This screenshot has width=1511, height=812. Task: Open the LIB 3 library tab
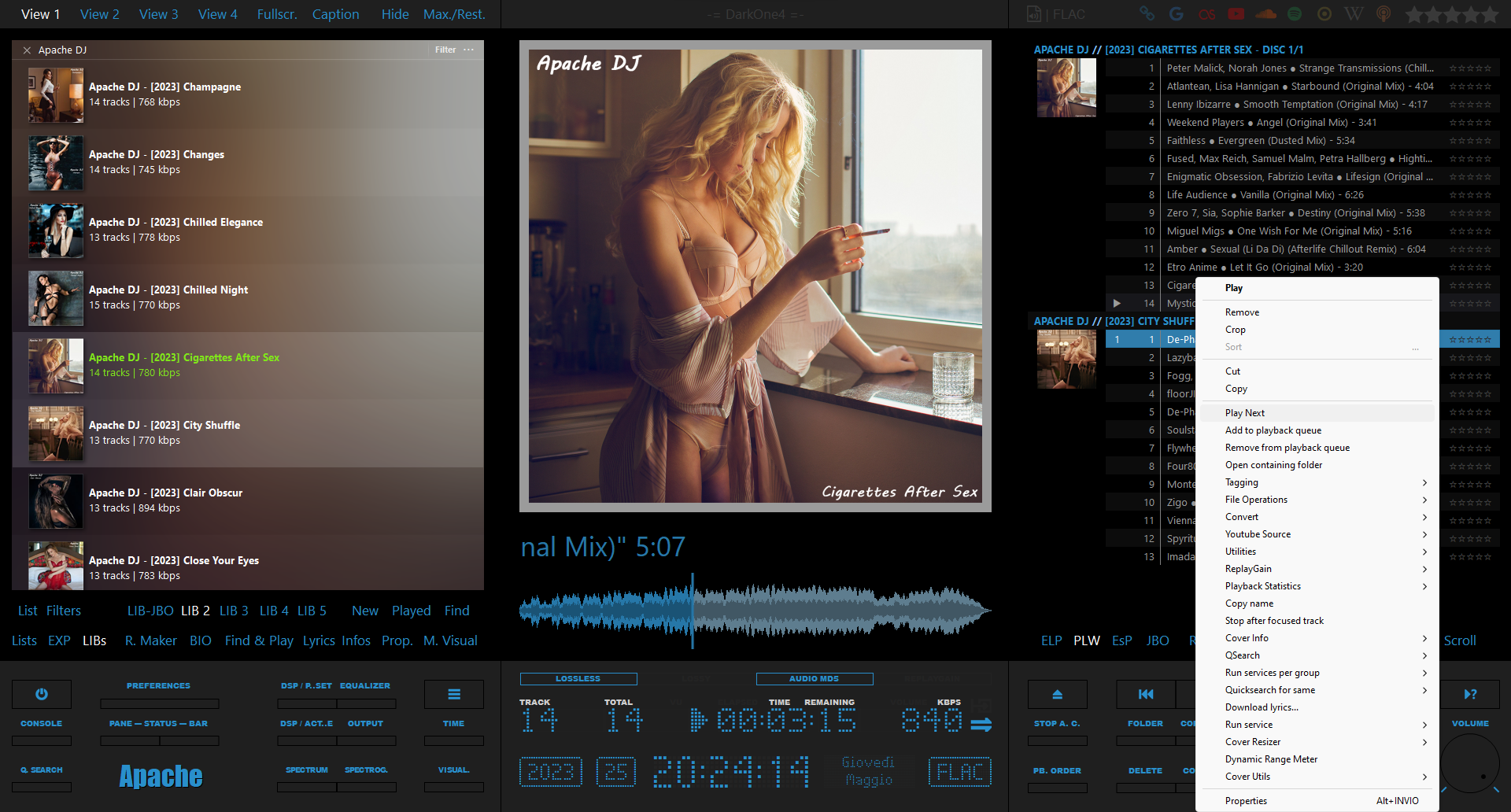click(x=234, y=611)
